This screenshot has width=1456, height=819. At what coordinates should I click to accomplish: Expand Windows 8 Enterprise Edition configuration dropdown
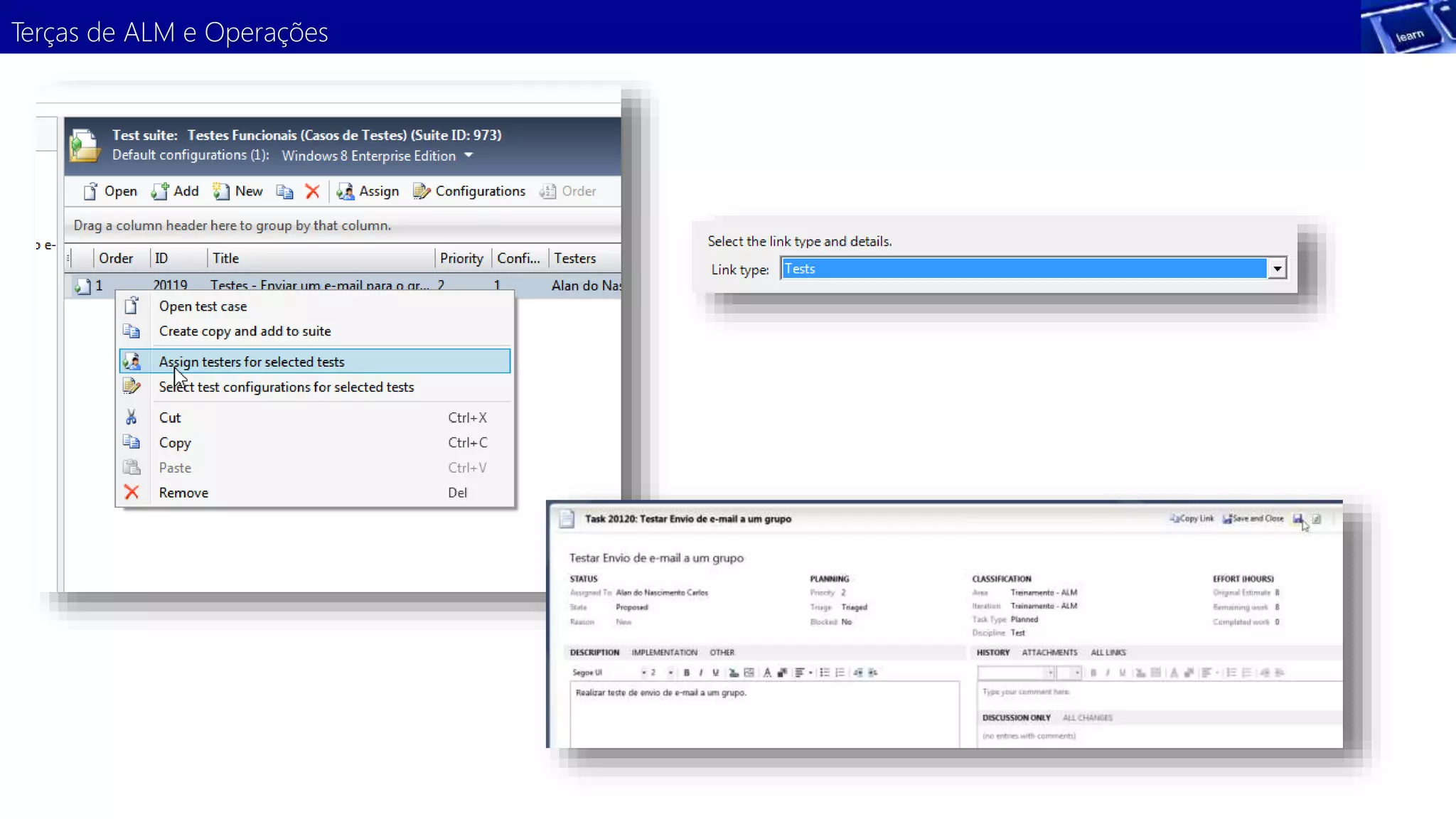469,155
